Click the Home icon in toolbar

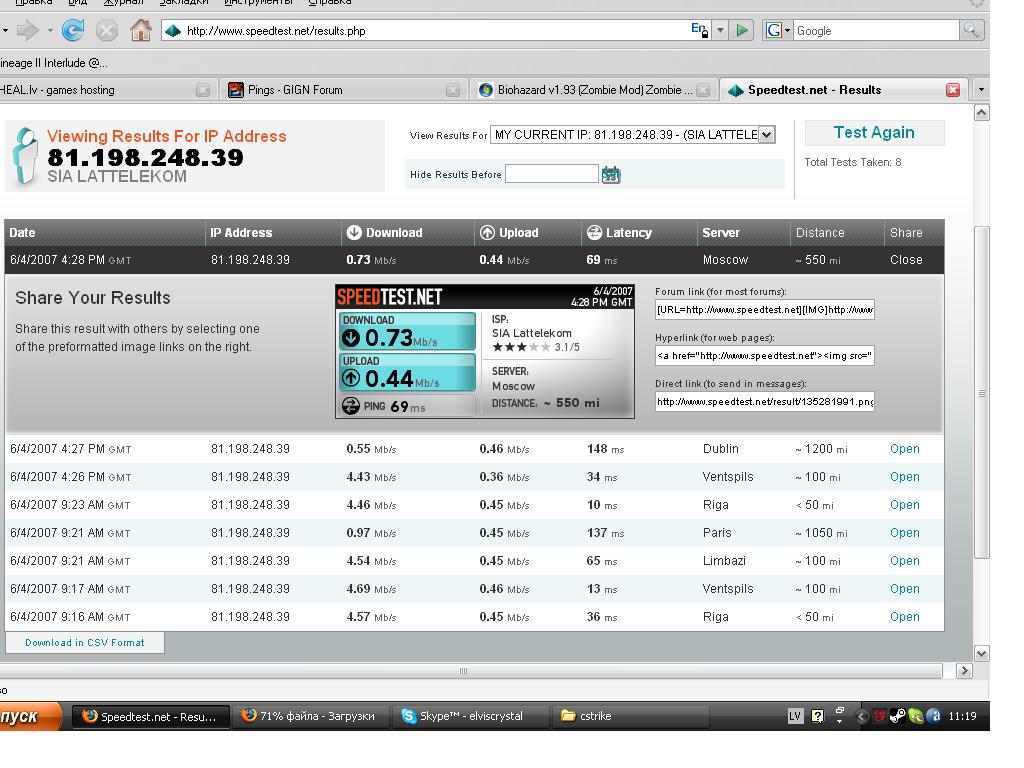pyautogui.click(x=141, y=31)
